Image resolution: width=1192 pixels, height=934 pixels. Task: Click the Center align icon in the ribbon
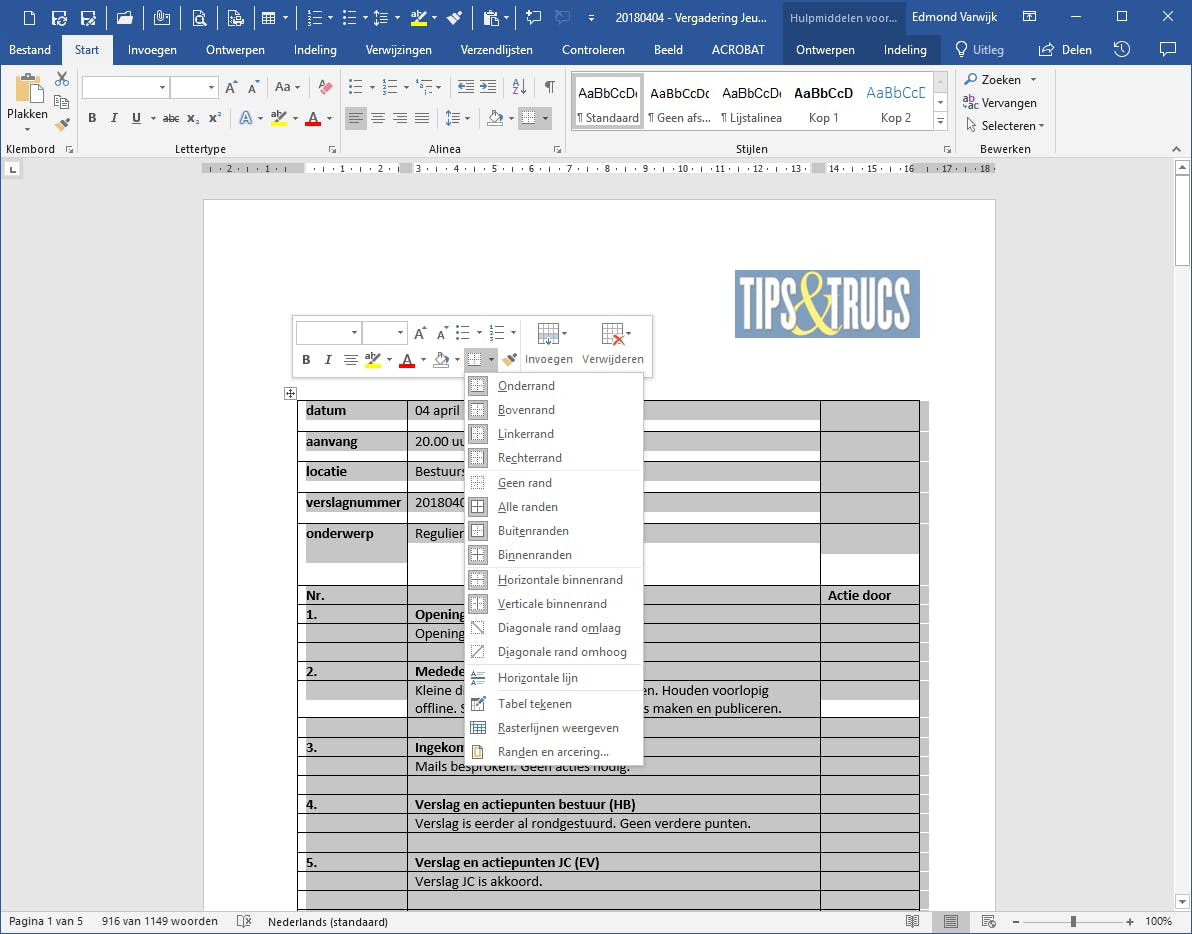[378, 118]
